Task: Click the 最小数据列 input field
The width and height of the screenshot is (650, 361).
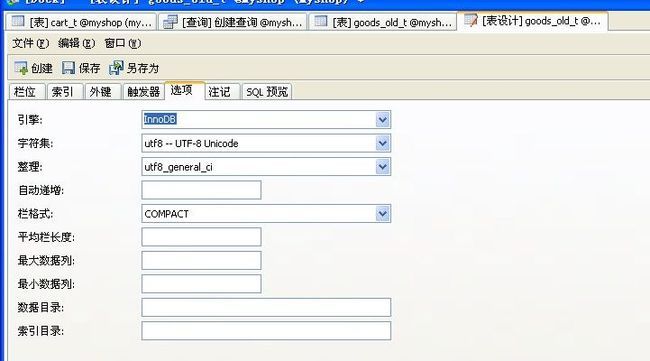Action: pos(201,284)
